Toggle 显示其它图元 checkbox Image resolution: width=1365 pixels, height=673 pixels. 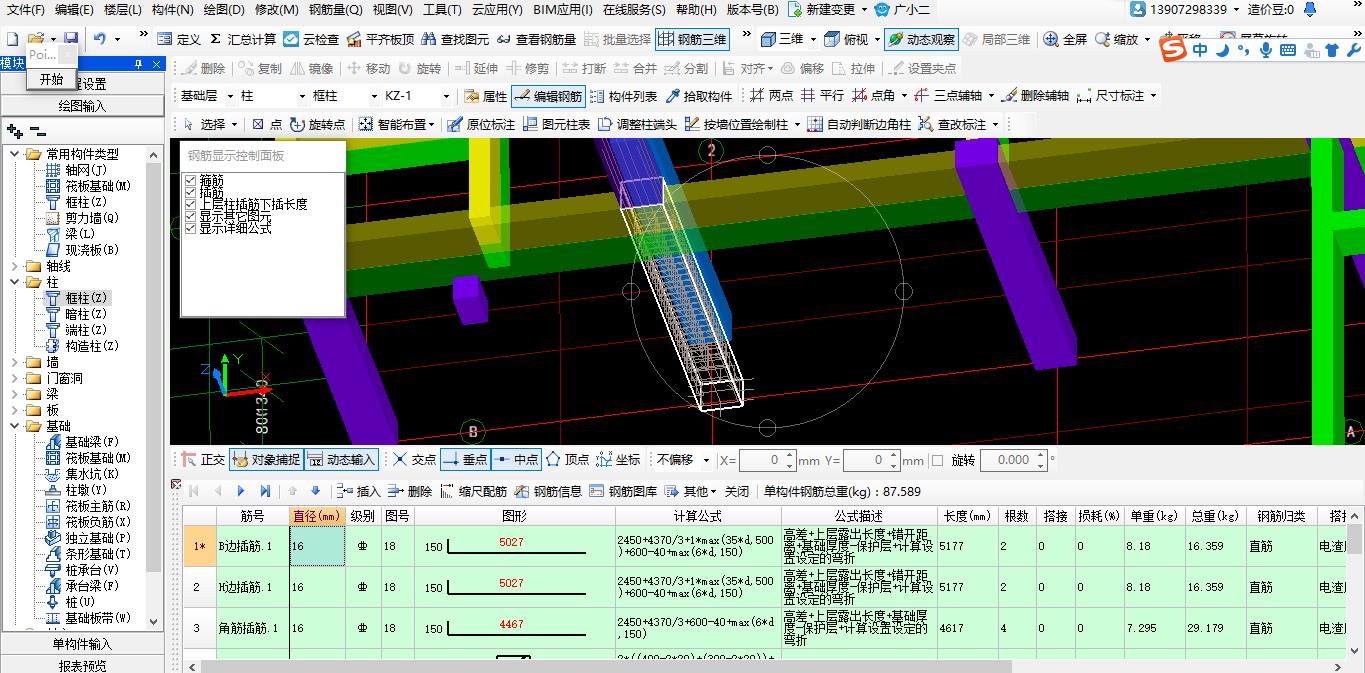pyautogui.click(x=191, y=216)
